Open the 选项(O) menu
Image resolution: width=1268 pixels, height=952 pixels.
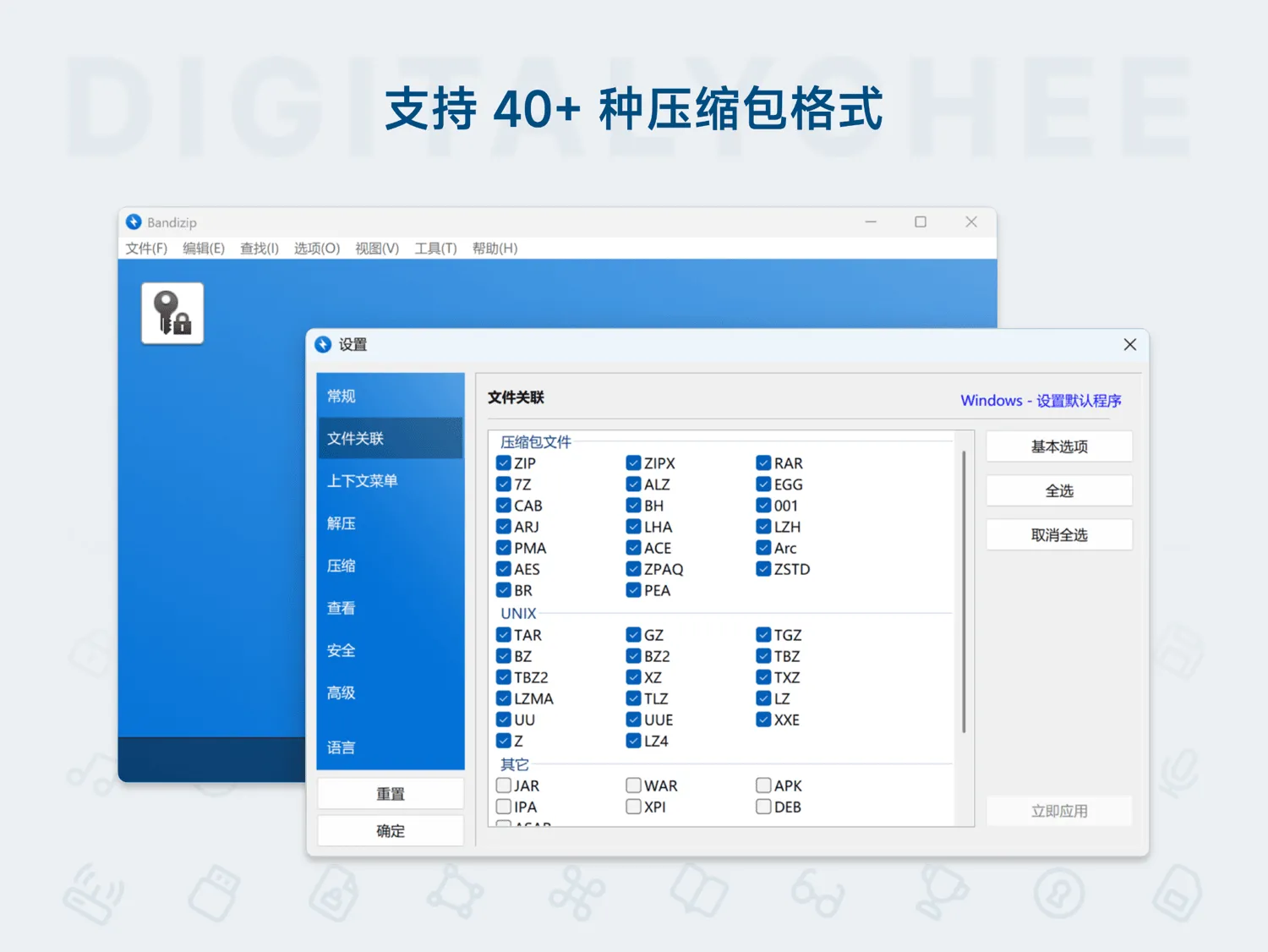click(x=317, y=249)
